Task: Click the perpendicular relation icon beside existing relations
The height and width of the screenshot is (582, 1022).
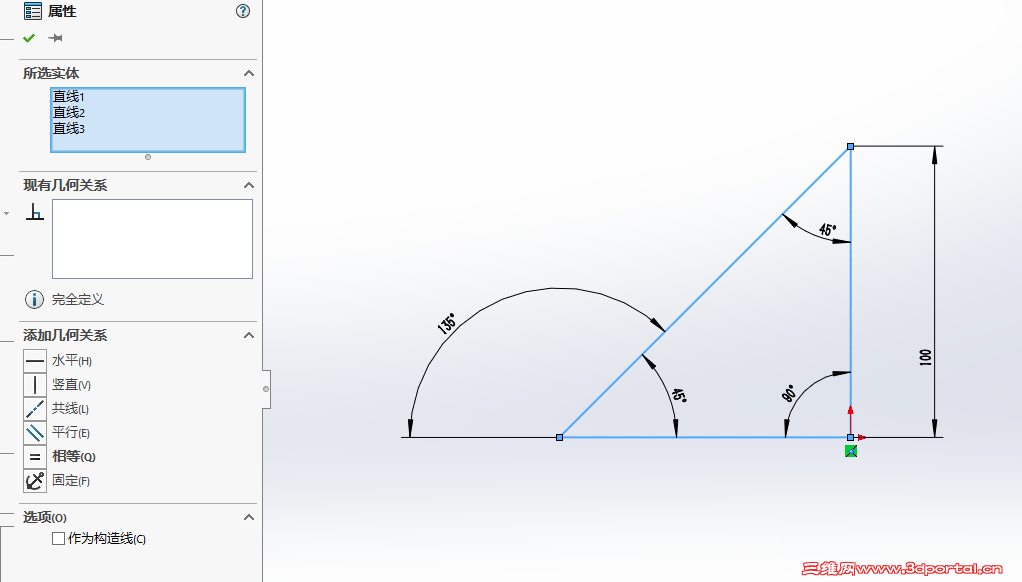Action: pyautogui.click(x=35, y=211)
